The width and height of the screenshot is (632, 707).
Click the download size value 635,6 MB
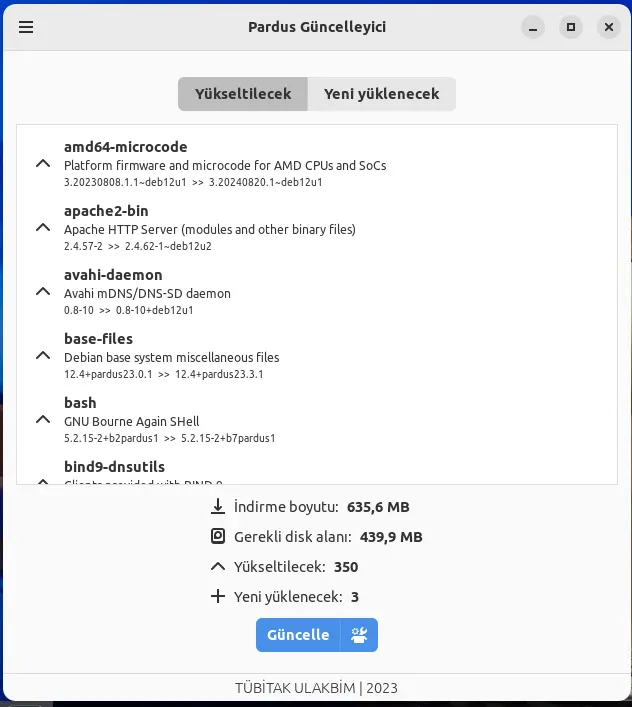(x=378, y=507)
